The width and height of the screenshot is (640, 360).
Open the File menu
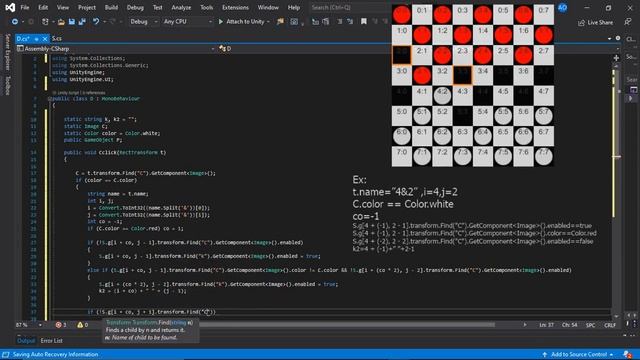tap(25, 7)
